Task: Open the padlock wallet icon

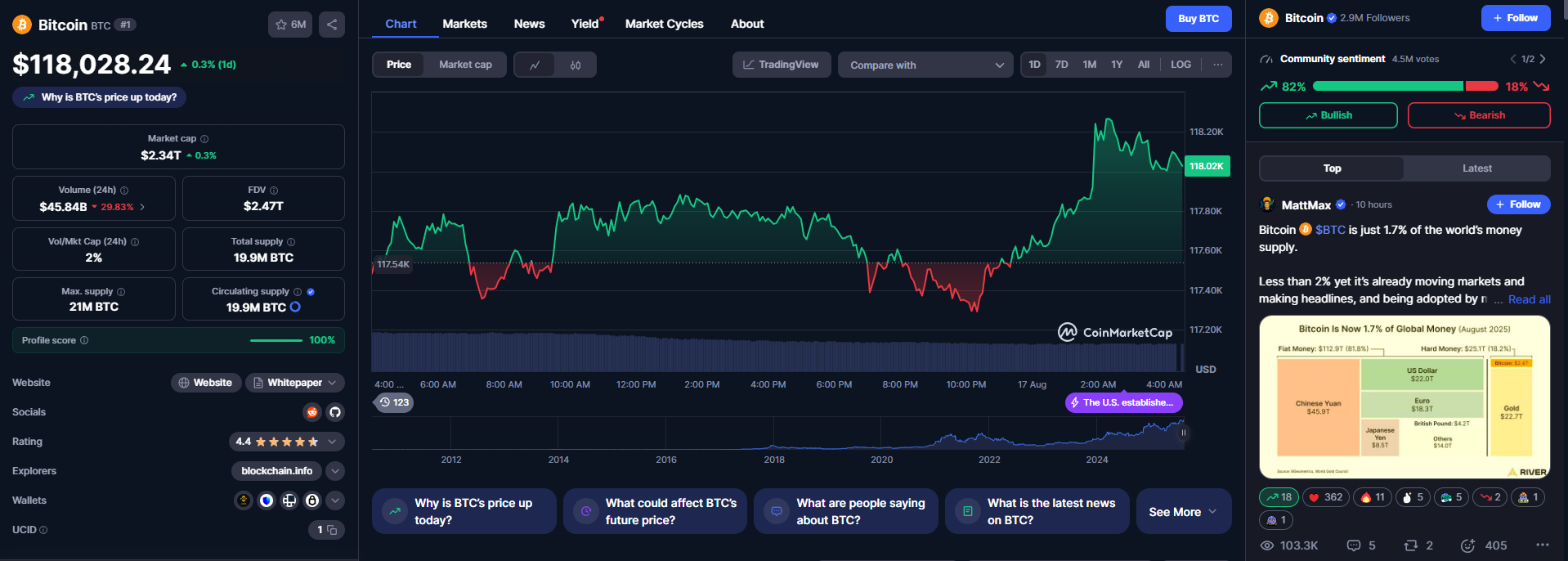Action: click(x=312, y=500)
